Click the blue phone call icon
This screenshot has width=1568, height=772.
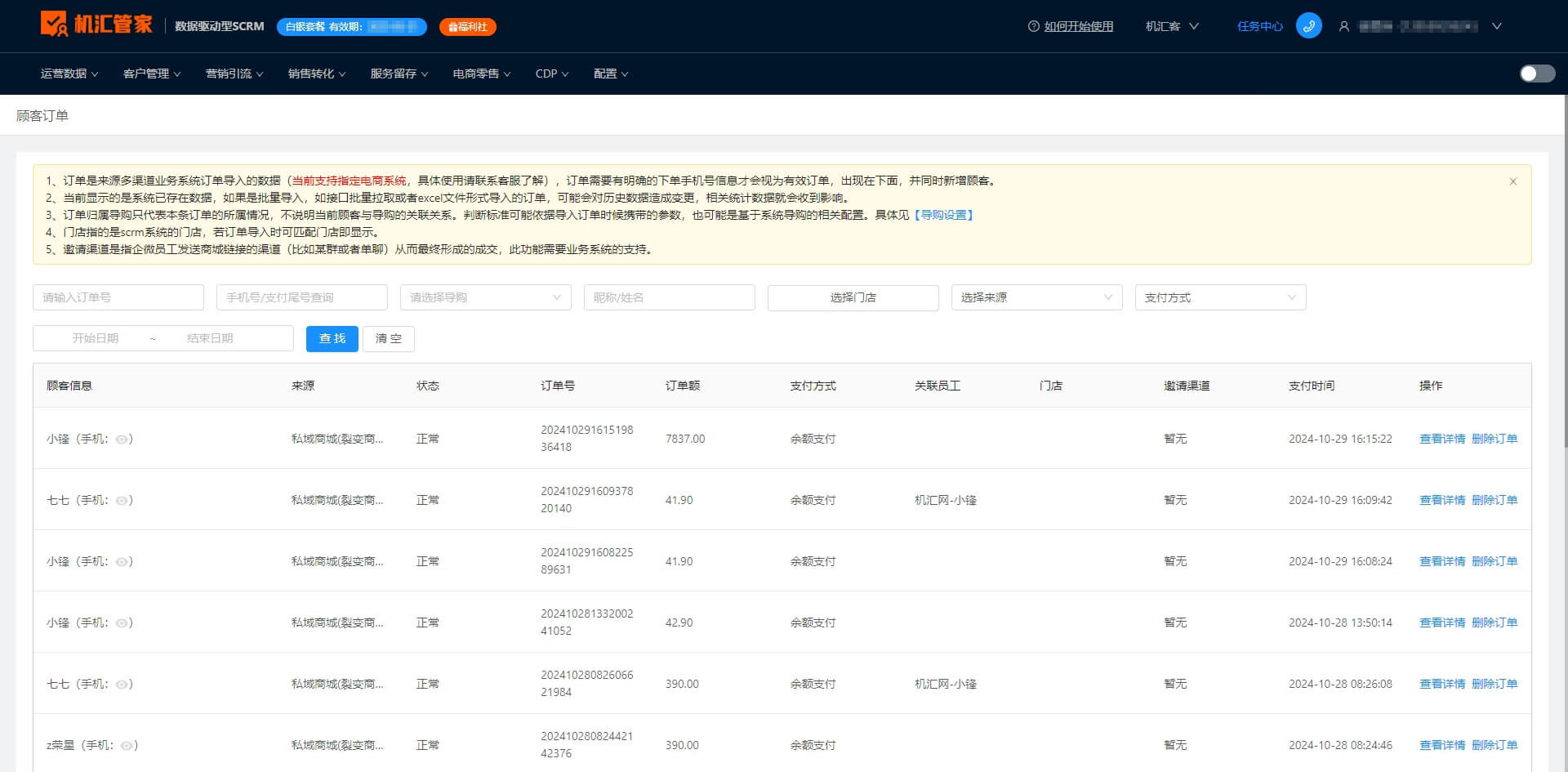1308,26
